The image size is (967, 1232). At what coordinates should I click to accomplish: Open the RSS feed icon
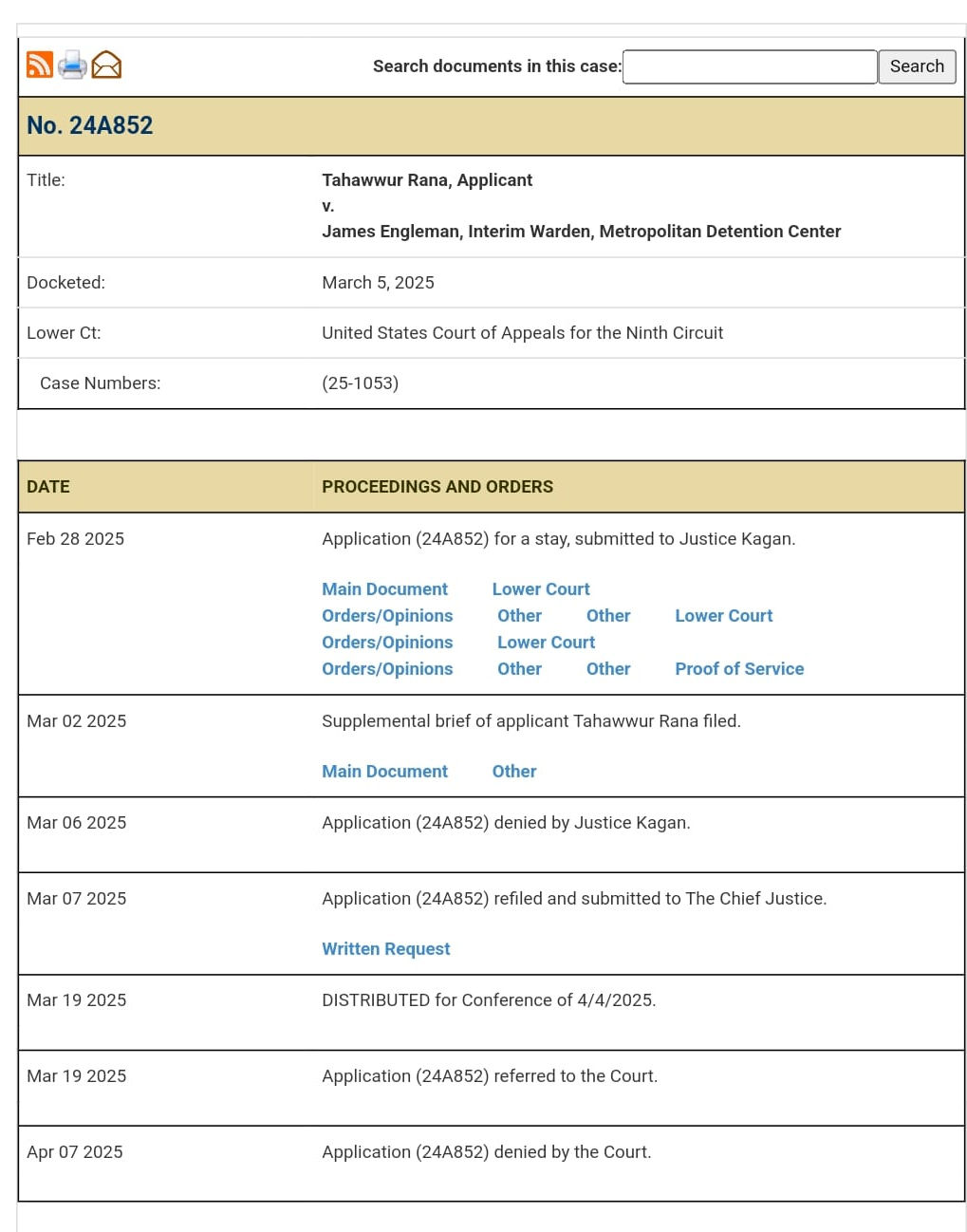click(x=40, y=65)
